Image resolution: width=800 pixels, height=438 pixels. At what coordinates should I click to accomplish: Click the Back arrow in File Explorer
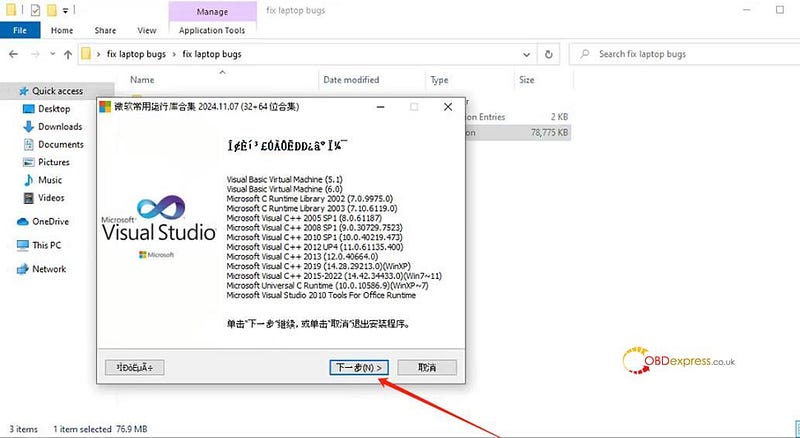click(x=14, y=54)
